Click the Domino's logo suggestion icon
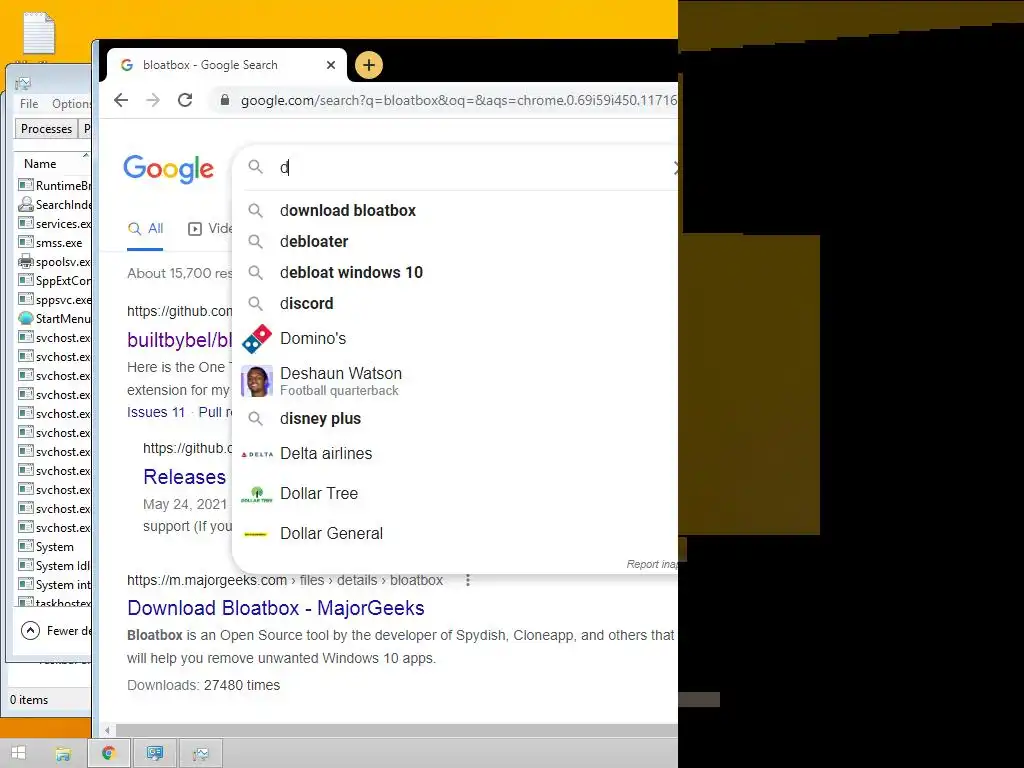Screen dimensions: 1024x768 (257, 338)
